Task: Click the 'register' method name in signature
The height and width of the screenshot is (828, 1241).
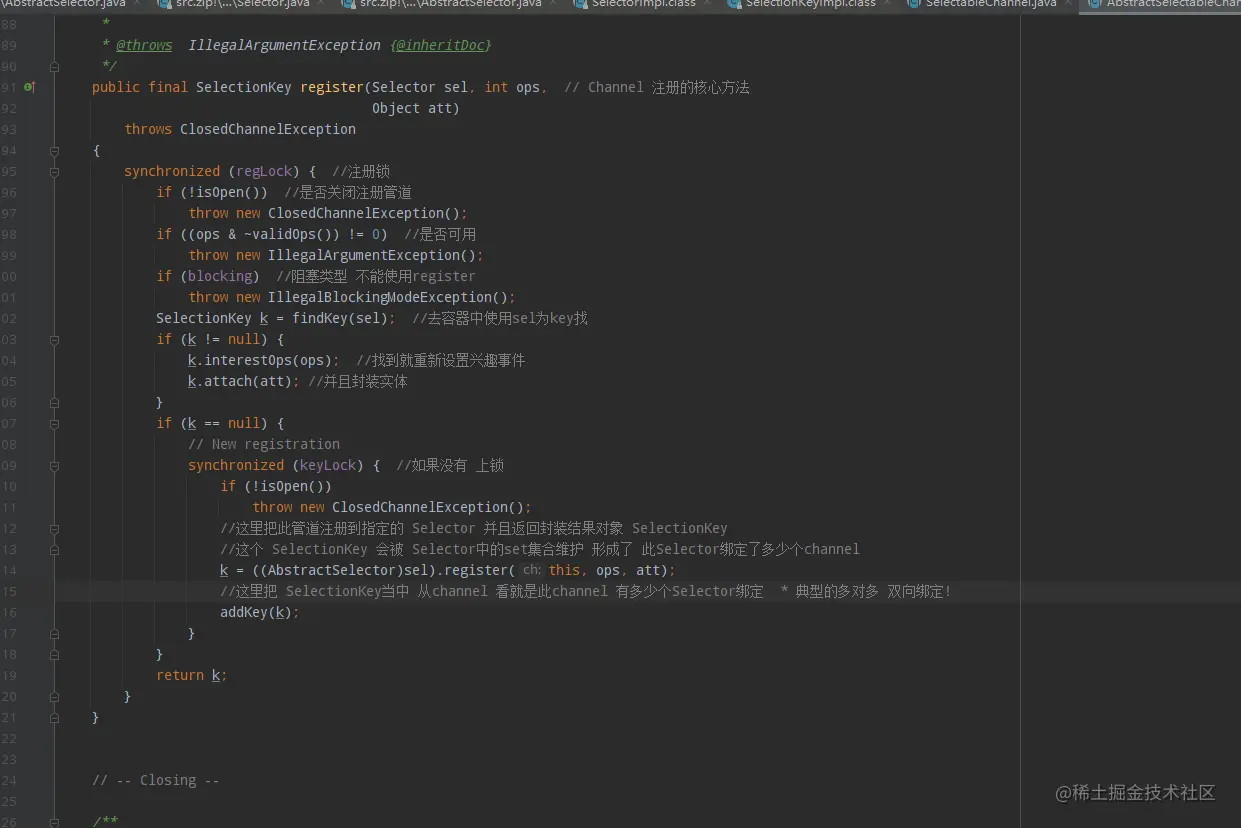Action: 332,87
